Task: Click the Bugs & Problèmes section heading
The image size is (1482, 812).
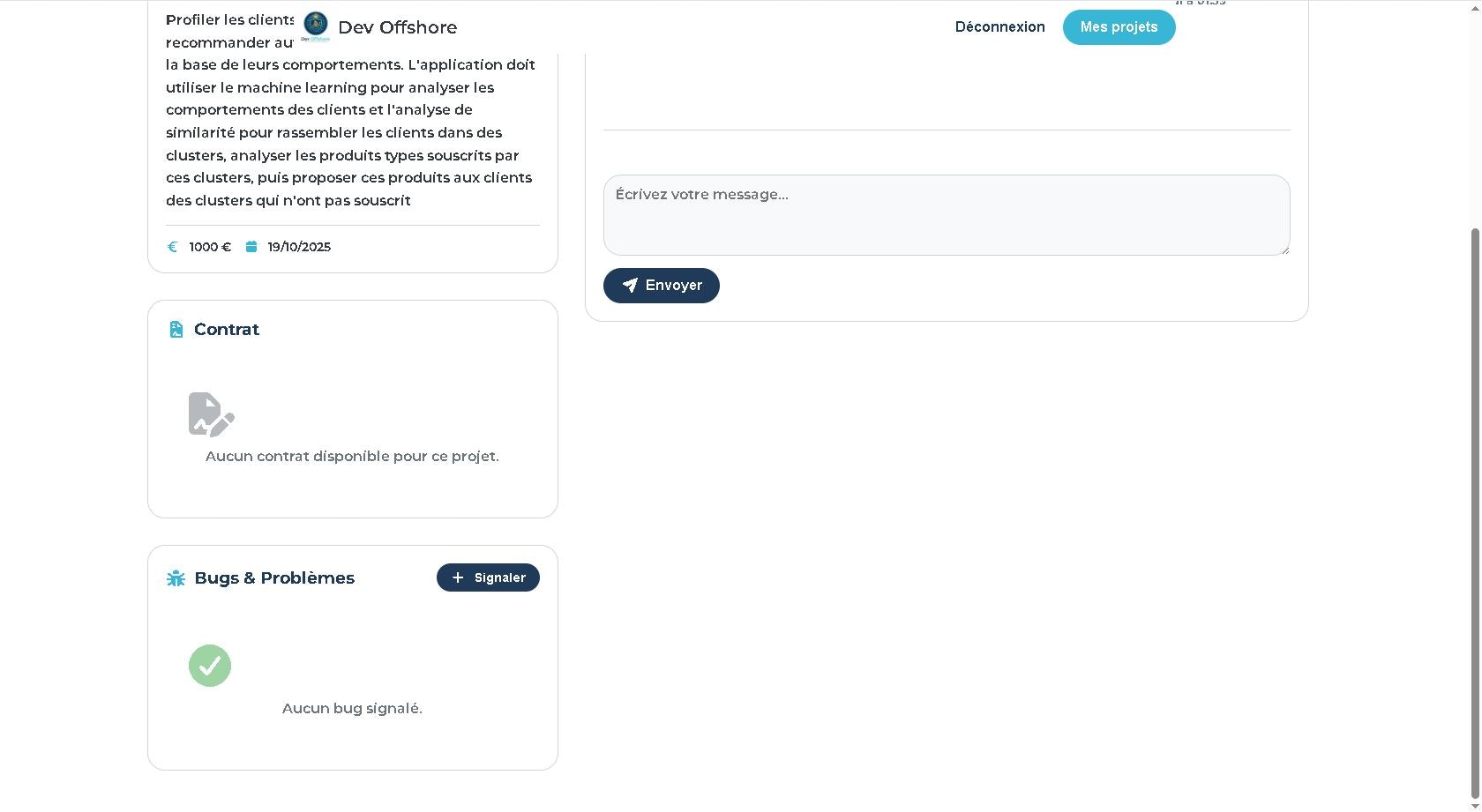Action: pyautogui.click(x=273, y=577)
